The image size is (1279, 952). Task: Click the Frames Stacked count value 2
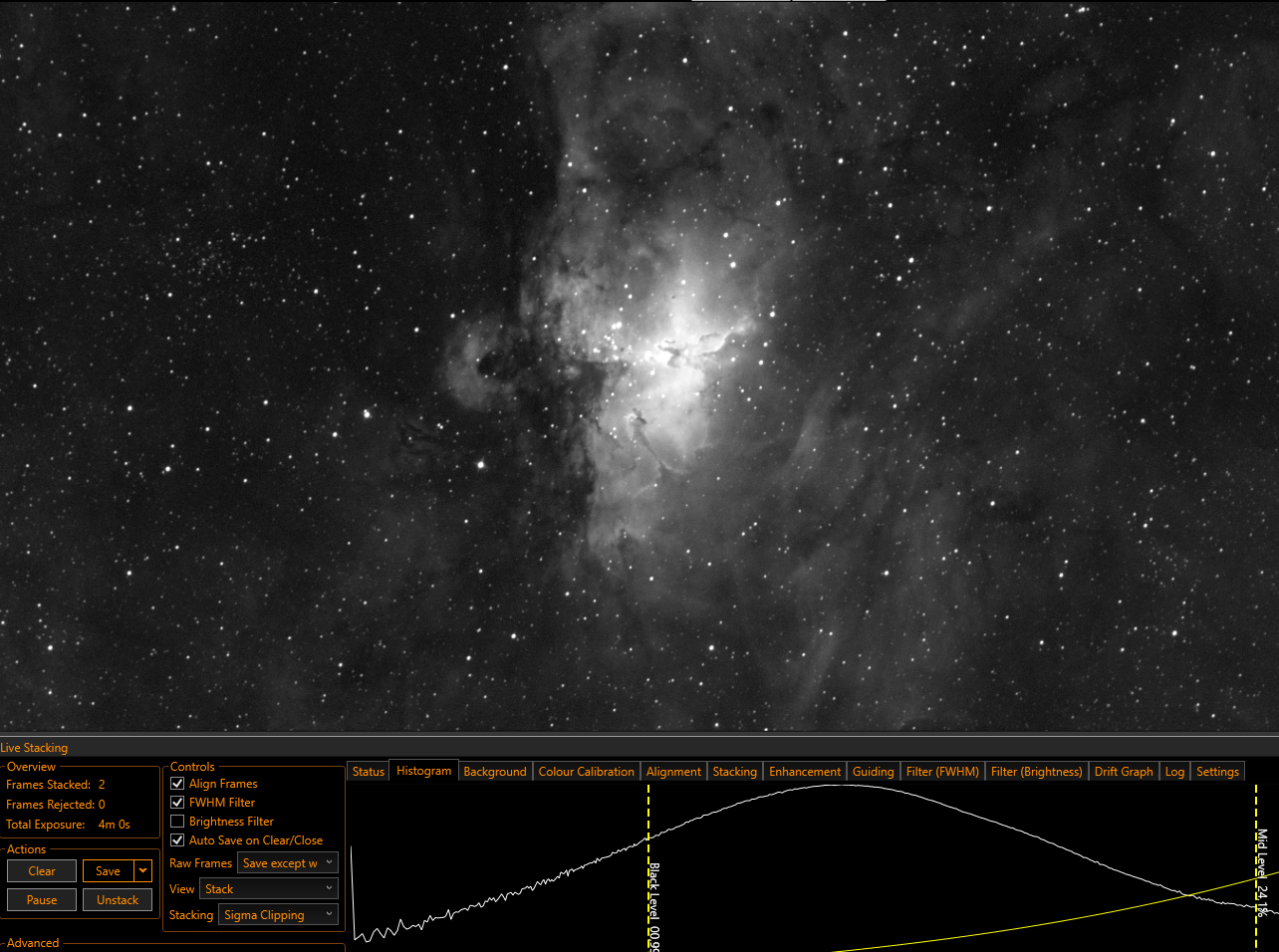[102, 785]
